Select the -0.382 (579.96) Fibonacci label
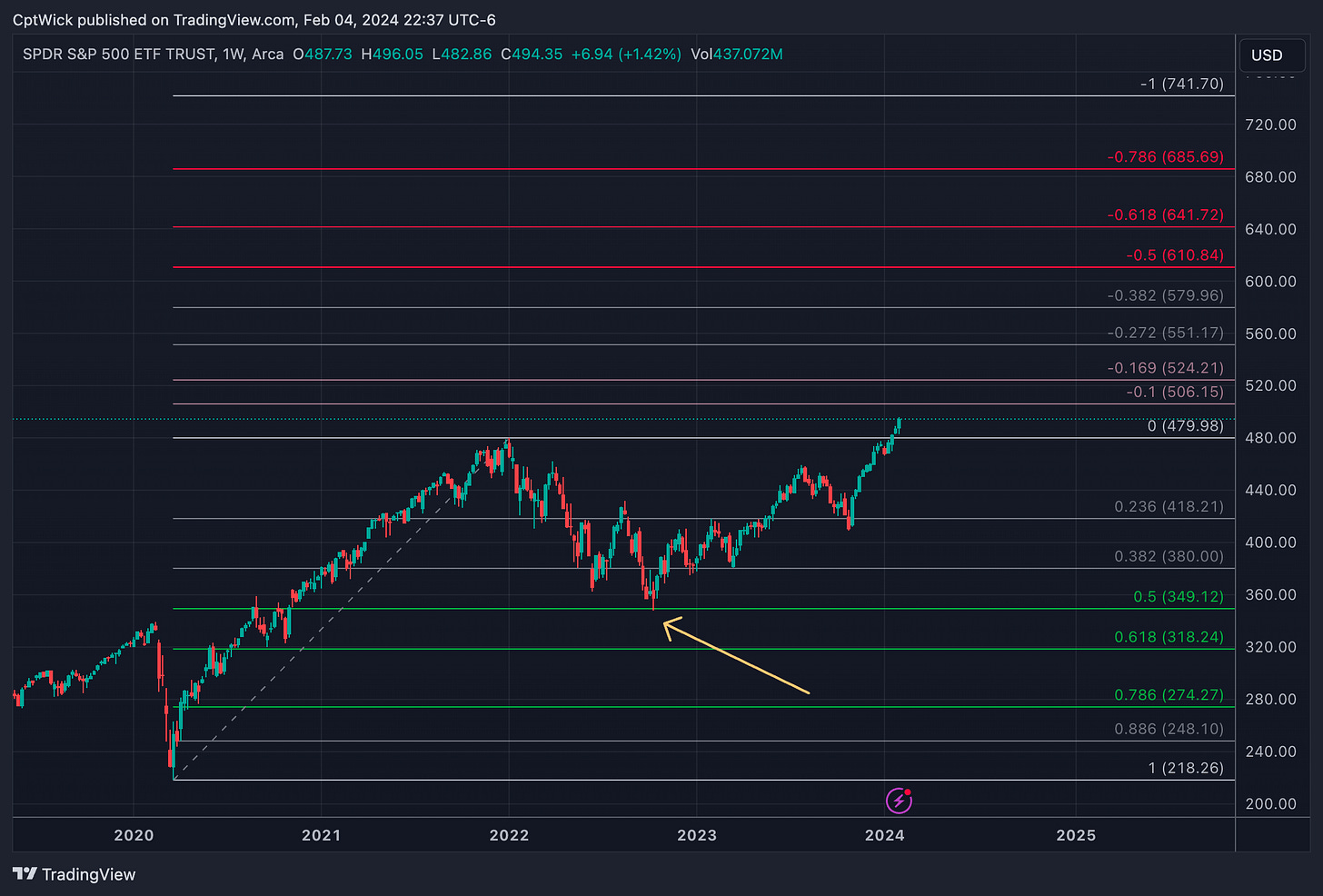The image size is (1323, 896). coord(1166,295)
